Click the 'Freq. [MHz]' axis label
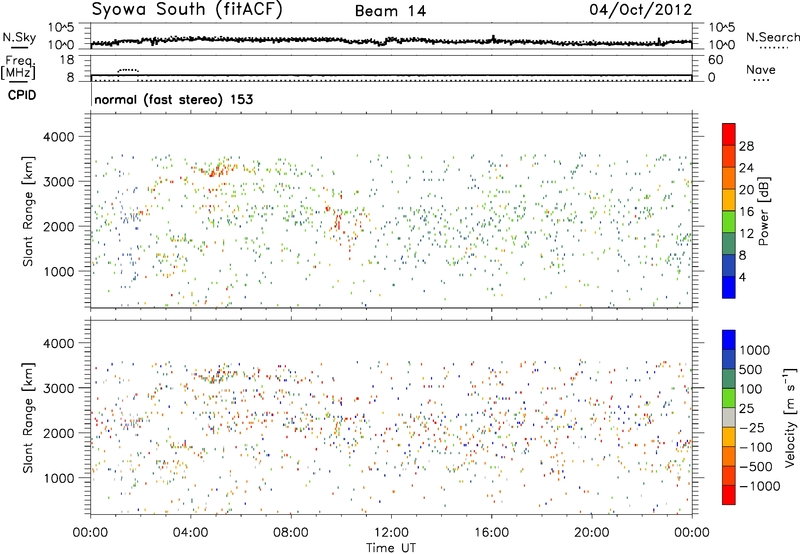This screenshot has height=554, width=800. point(18,67)
